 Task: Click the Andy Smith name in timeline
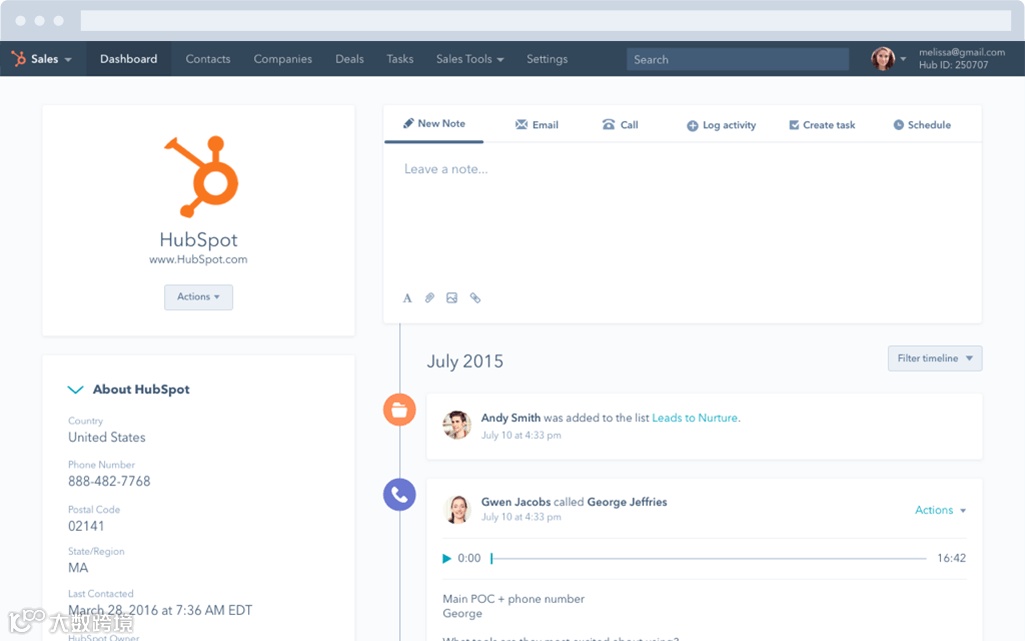[511, 418]
